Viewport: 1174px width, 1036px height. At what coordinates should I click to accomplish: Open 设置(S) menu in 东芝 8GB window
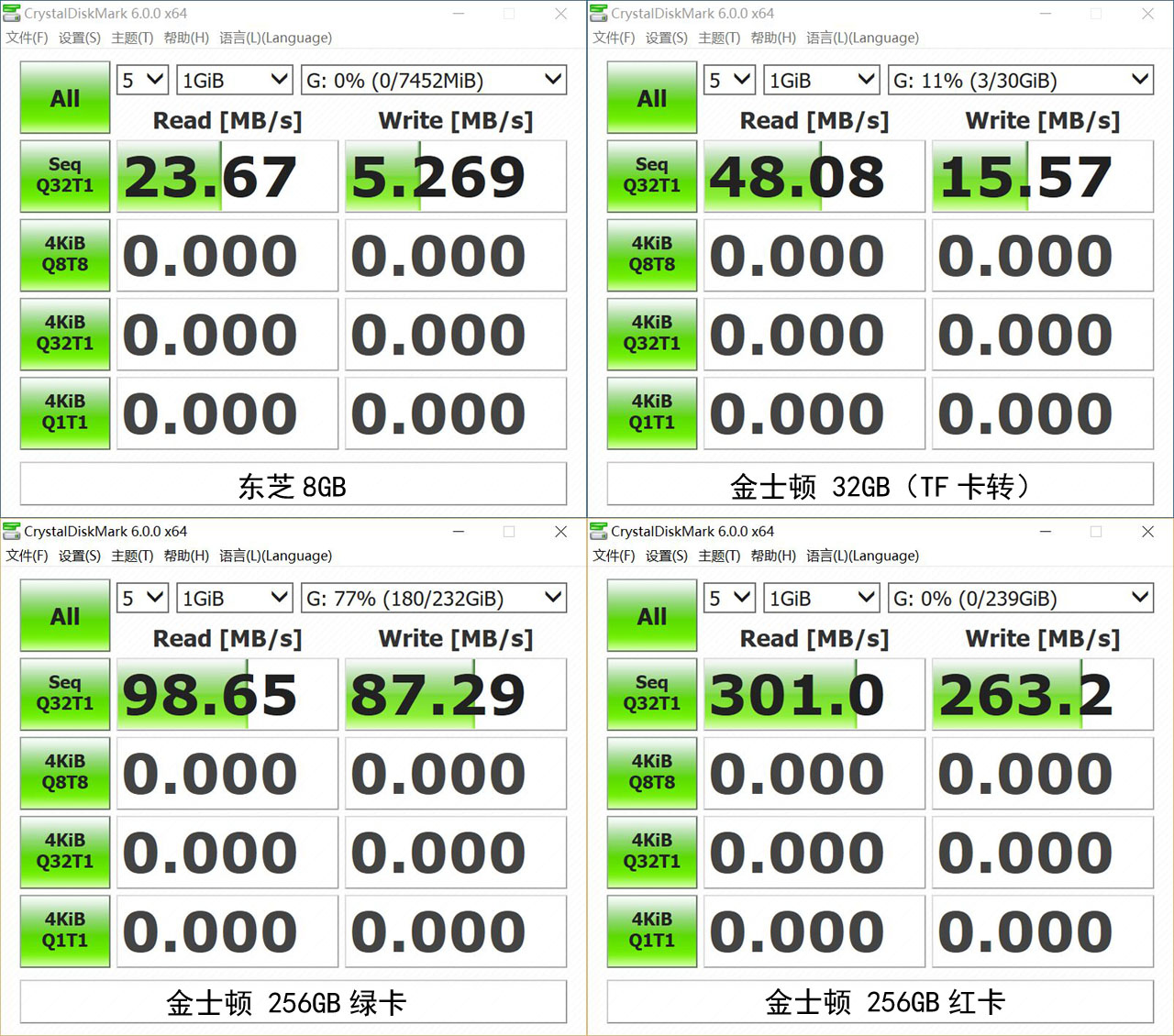point(80,38)
